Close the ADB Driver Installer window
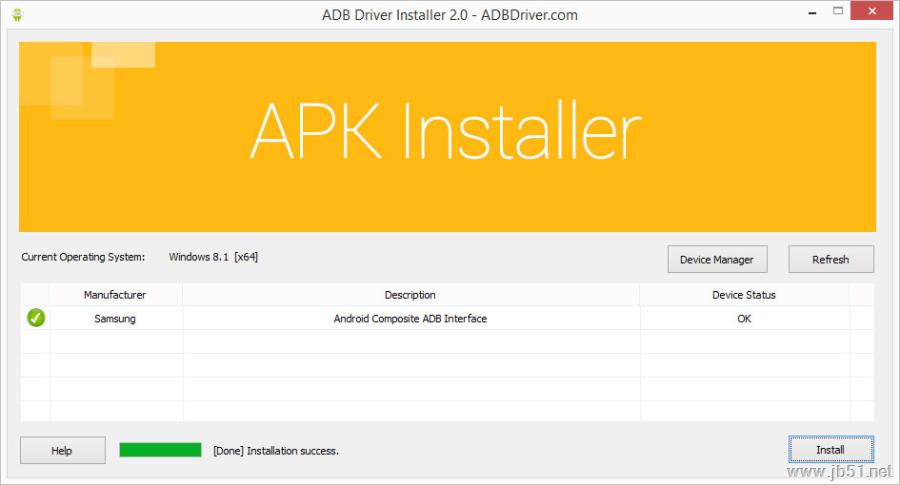Image resolution: width=900 pixels, height=485 pixels. 872,11
